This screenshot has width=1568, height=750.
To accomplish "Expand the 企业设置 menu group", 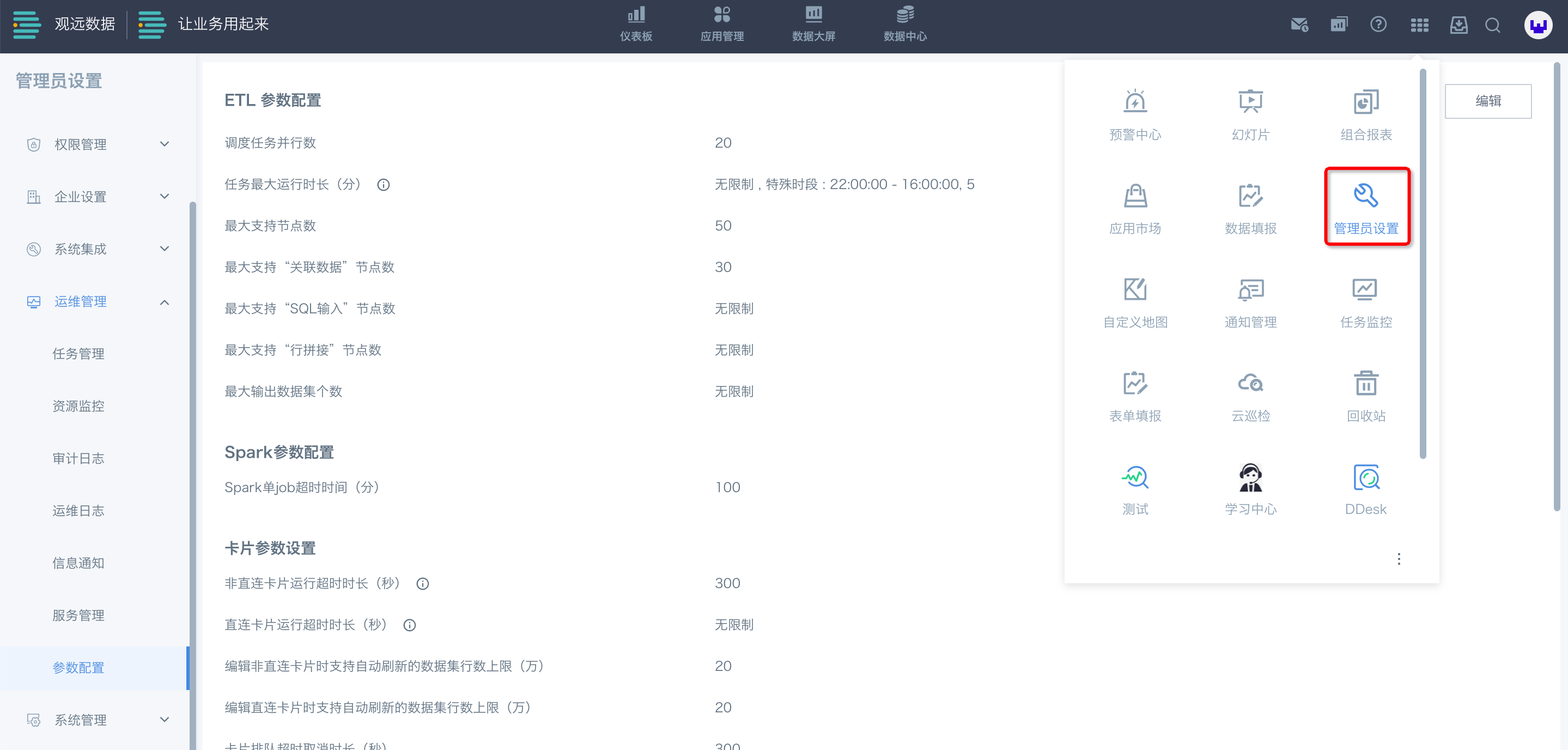I will point(98,197).
